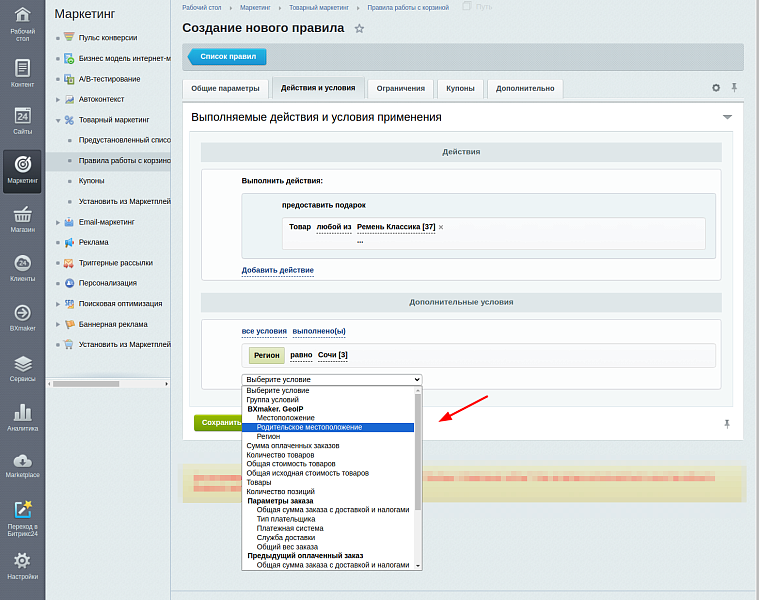Collapse the Выполняемые действия section arrow
This screenshot has width=759, height=600.
tap(727, 117)
